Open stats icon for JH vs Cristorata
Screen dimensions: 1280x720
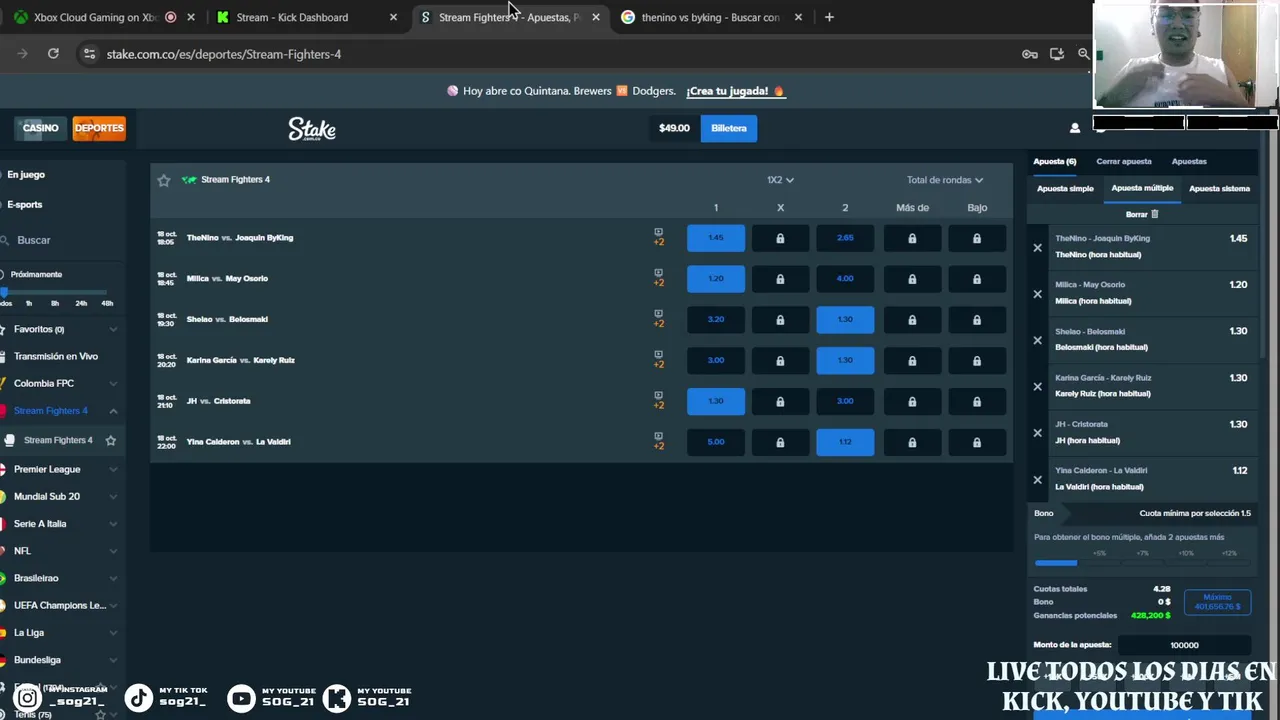coord(658,395)
